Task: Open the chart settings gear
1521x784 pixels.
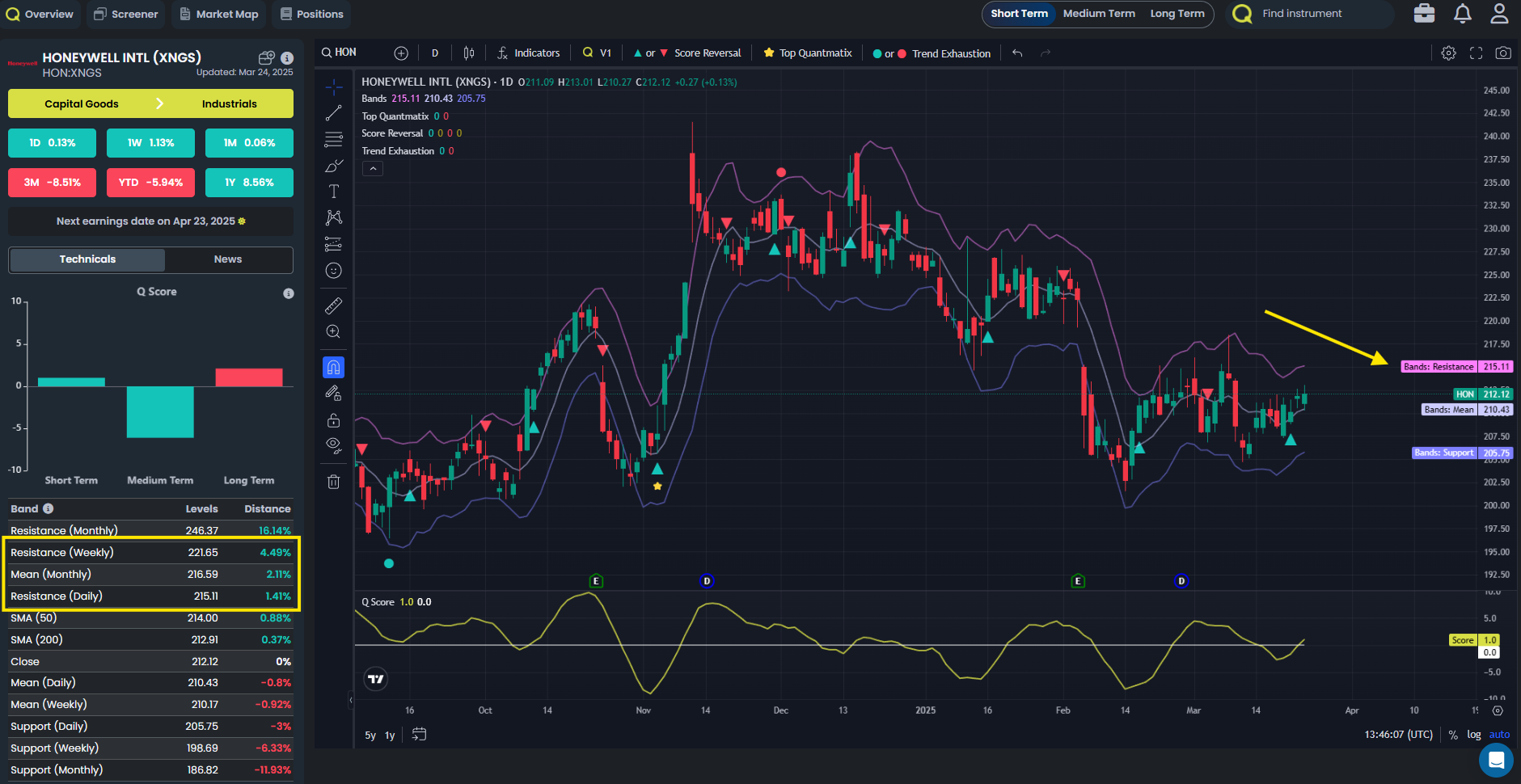Action: click(x=1448, y=53)
